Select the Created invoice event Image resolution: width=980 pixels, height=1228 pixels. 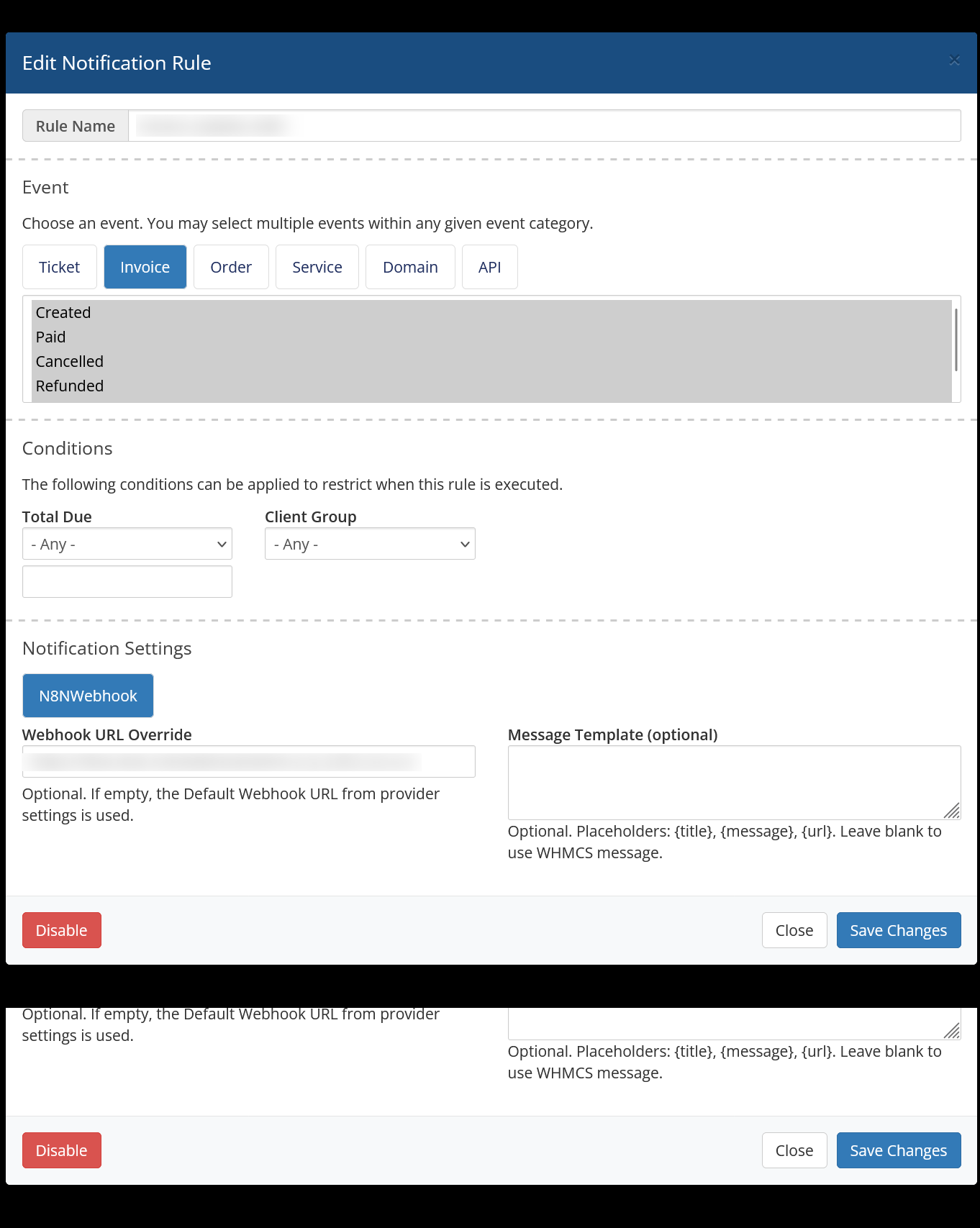pos(63,313)
